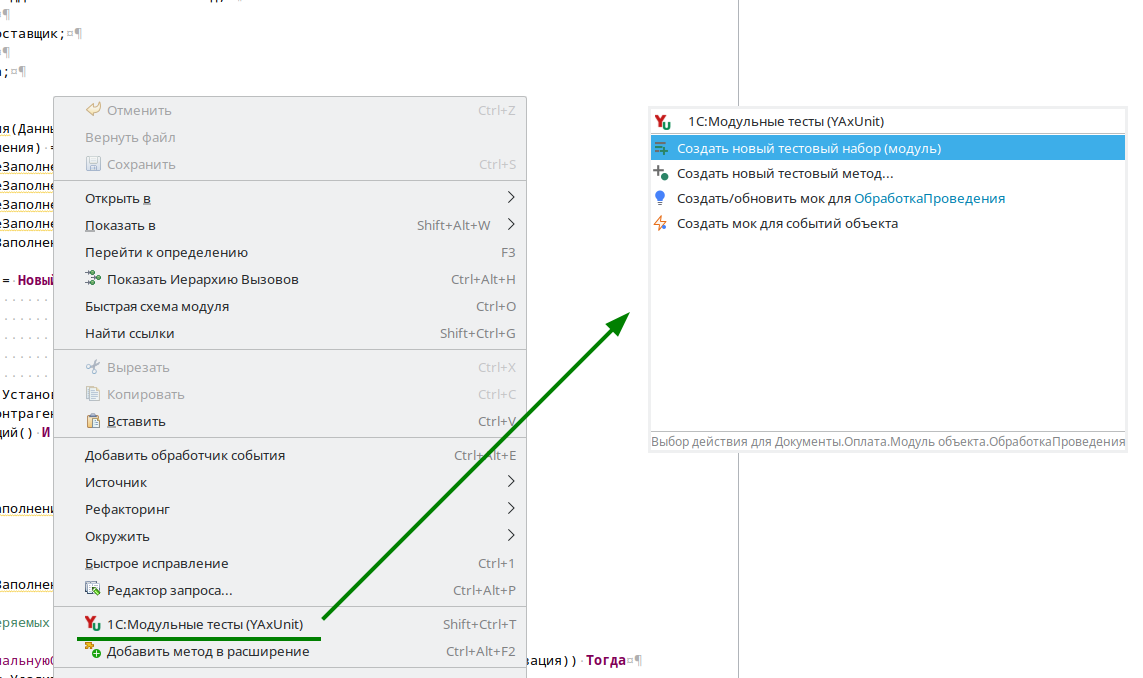1143x678 pixels.
Task: Select Добавить метод в расширение
Action: [x=290, y=651]
